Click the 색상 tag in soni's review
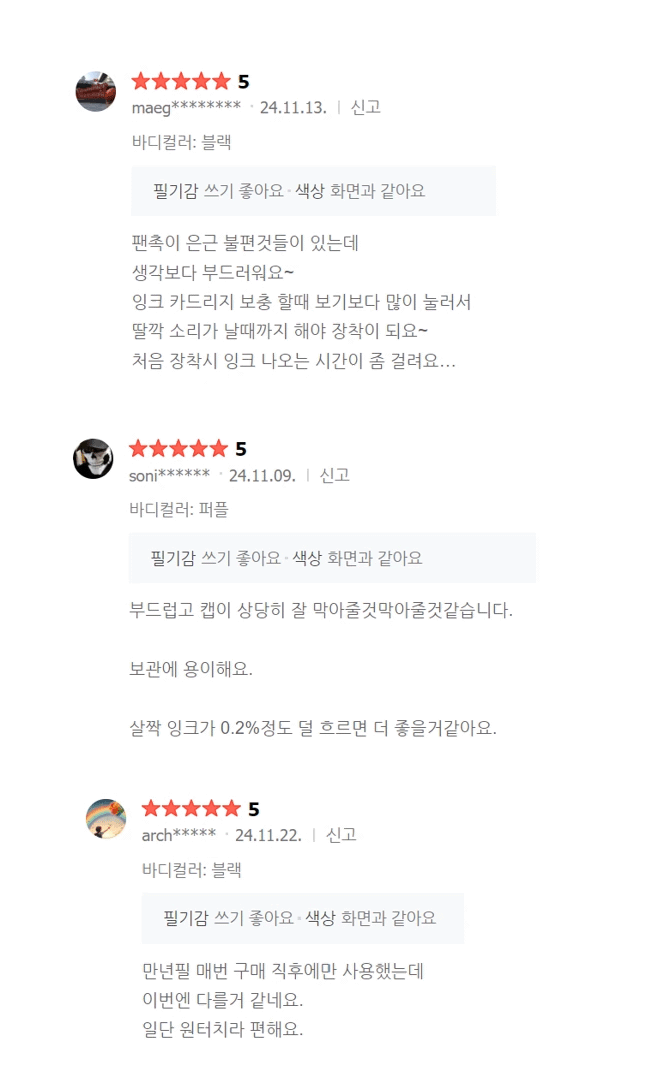The height and width of the screenshot is (1080, 670). tap(307, 558)
